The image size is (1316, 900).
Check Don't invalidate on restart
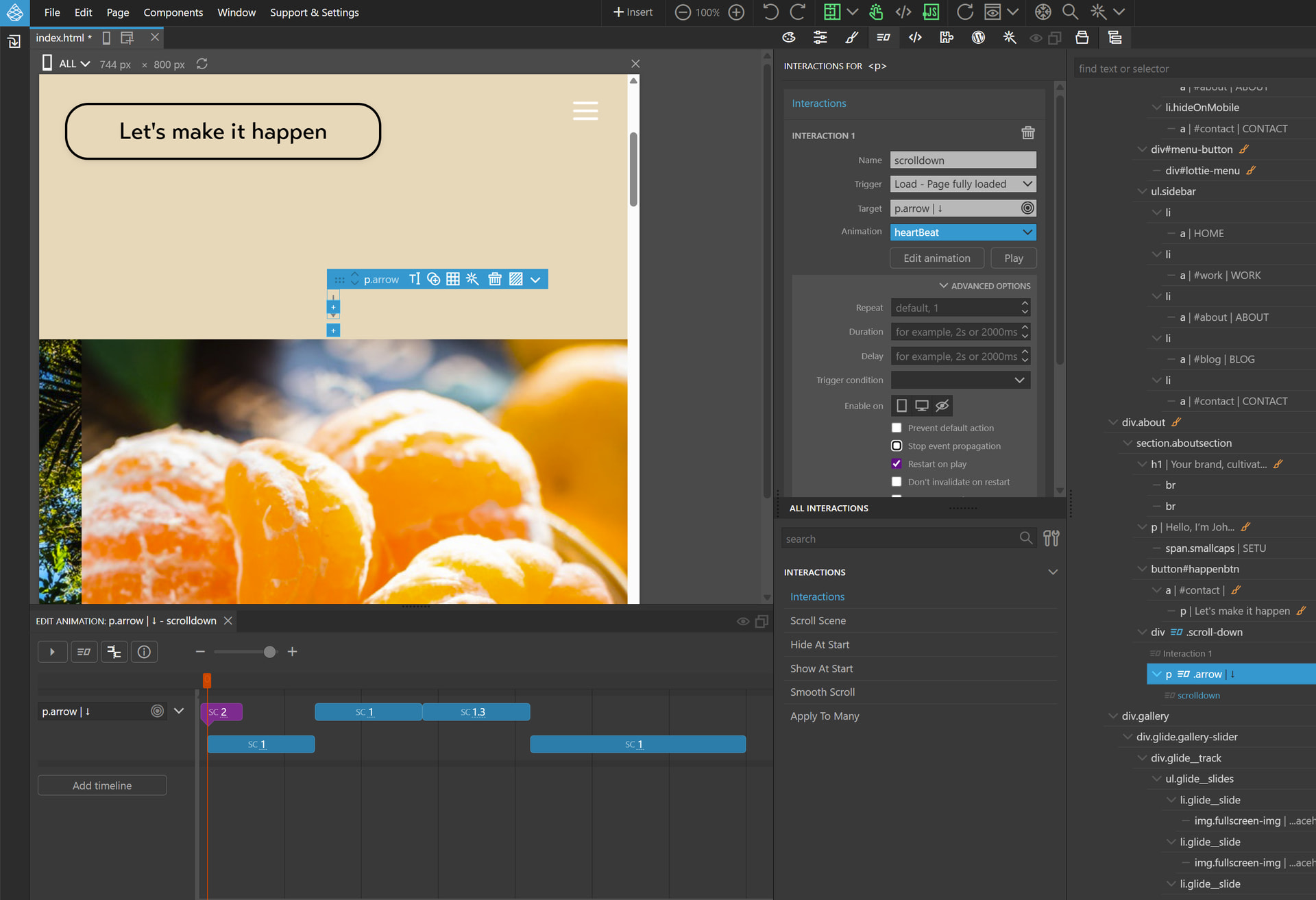[897, 482]
